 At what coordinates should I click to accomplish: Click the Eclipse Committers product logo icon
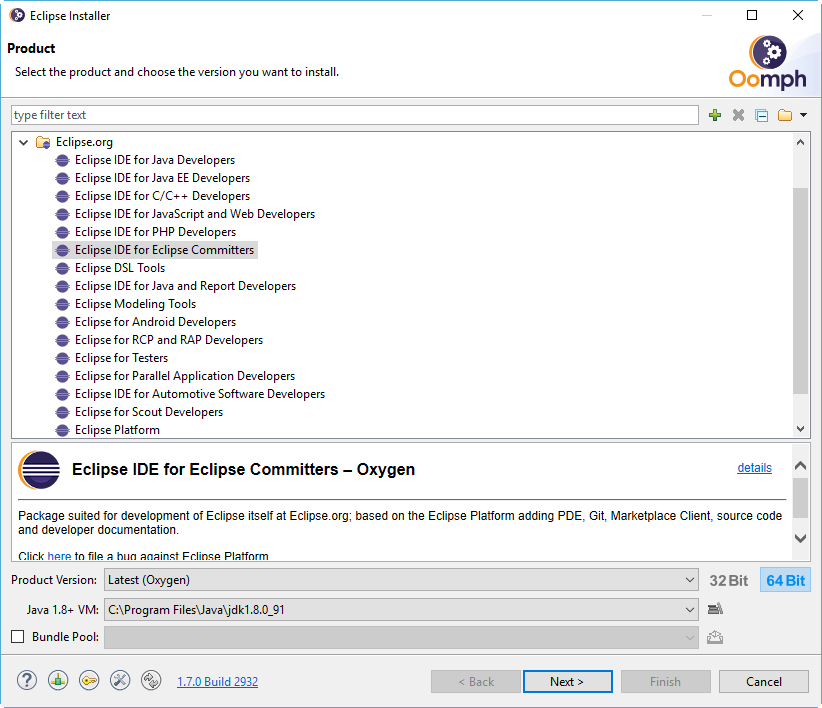click(x=39, y=470)
